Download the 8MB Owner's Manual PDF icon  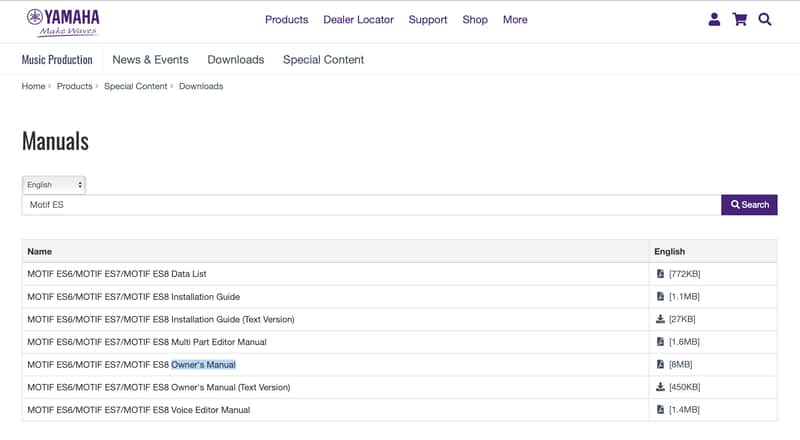tap(660, 364)
